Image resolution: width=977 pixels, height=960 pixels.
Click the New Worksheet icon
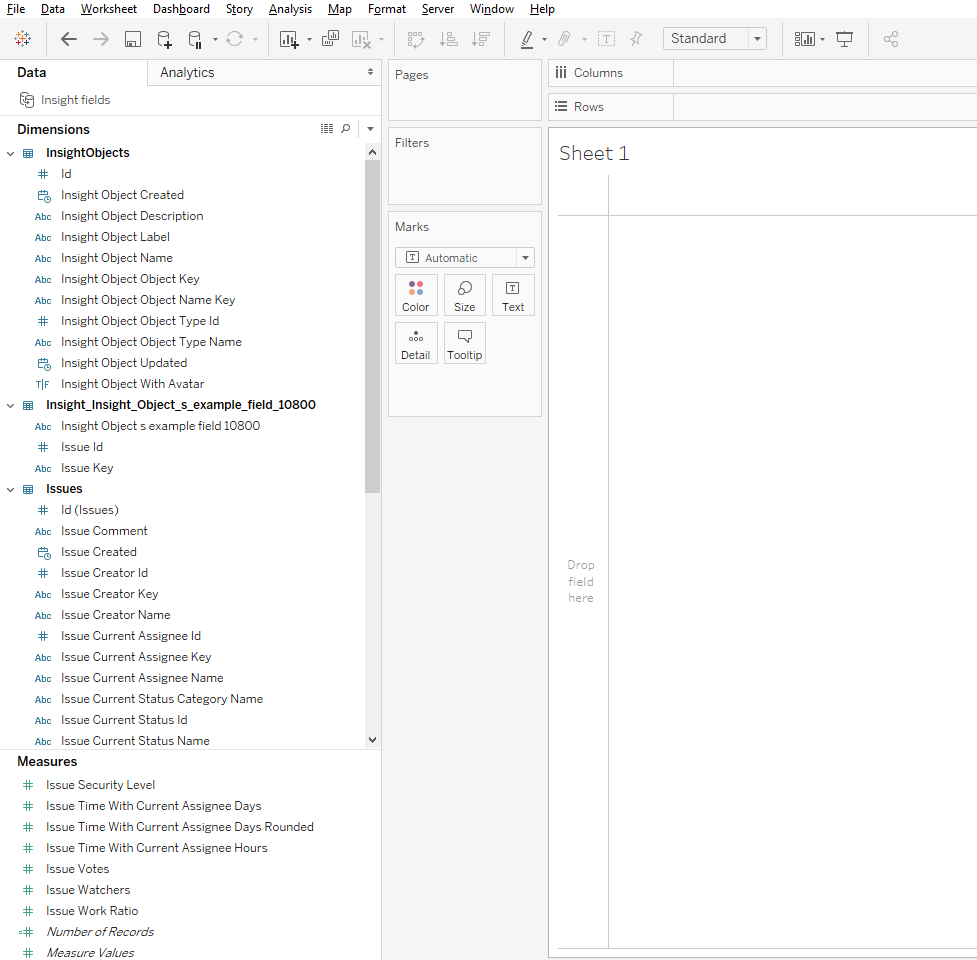[x=289, y=39]
